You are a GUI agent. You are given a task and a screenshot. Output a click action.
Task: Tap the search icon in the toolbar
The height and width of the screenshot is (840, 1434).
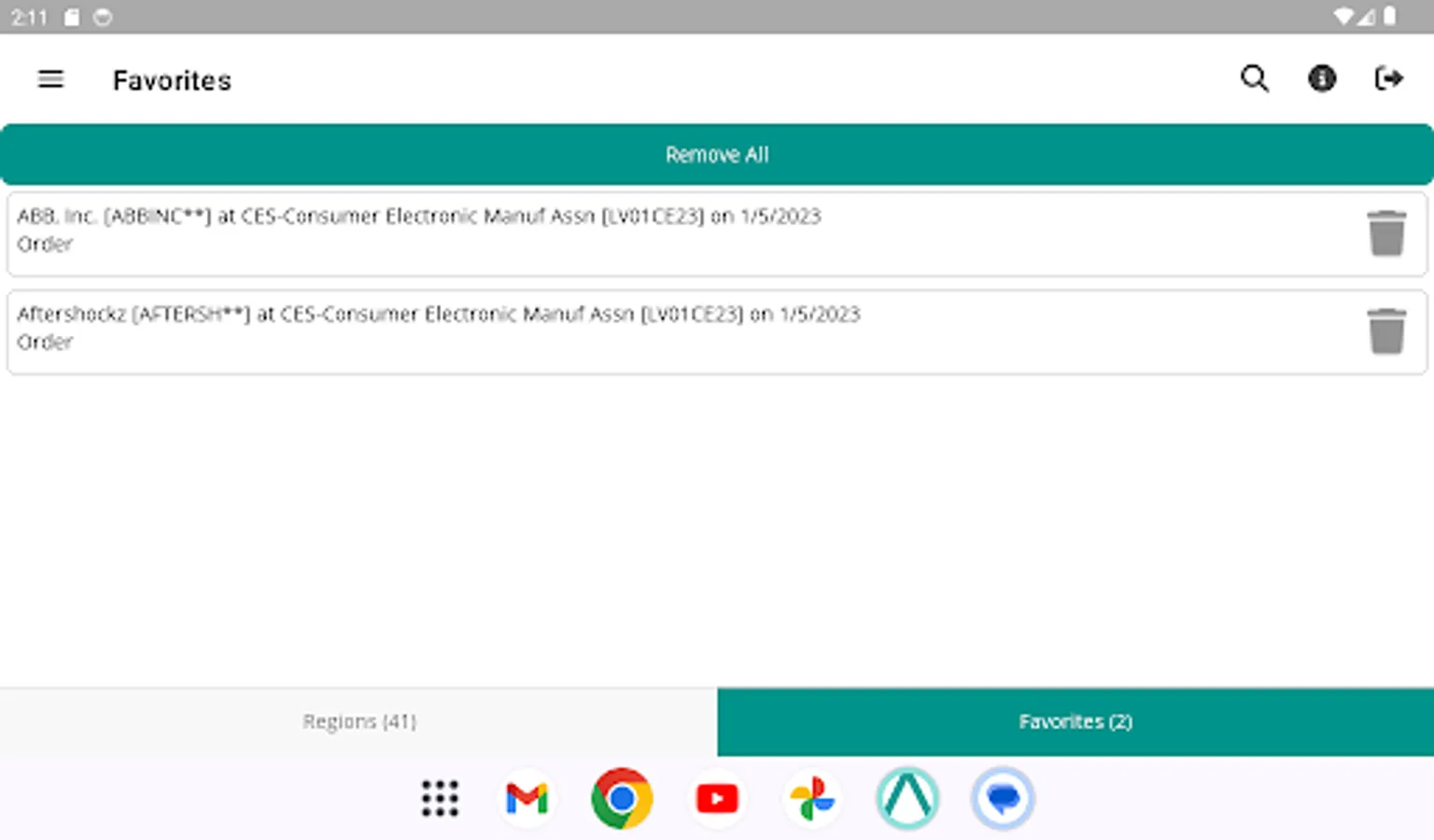coord(1255,79)
